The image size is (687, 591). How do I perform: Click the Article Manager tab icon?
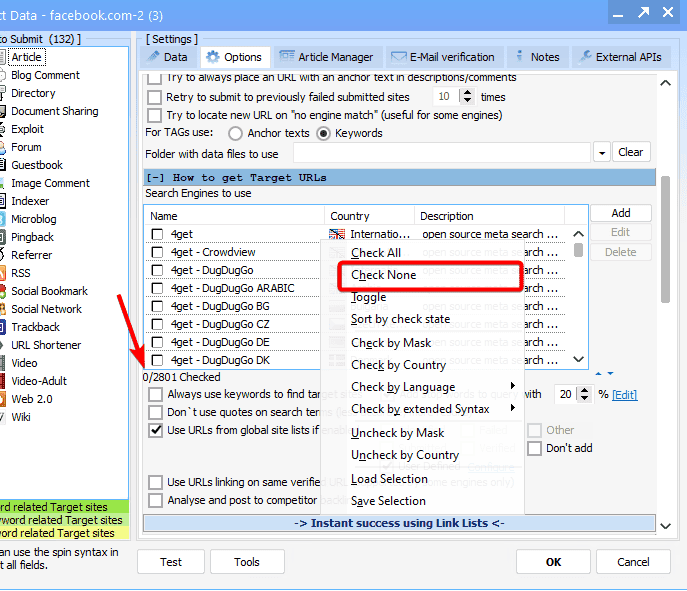[287, 57]
